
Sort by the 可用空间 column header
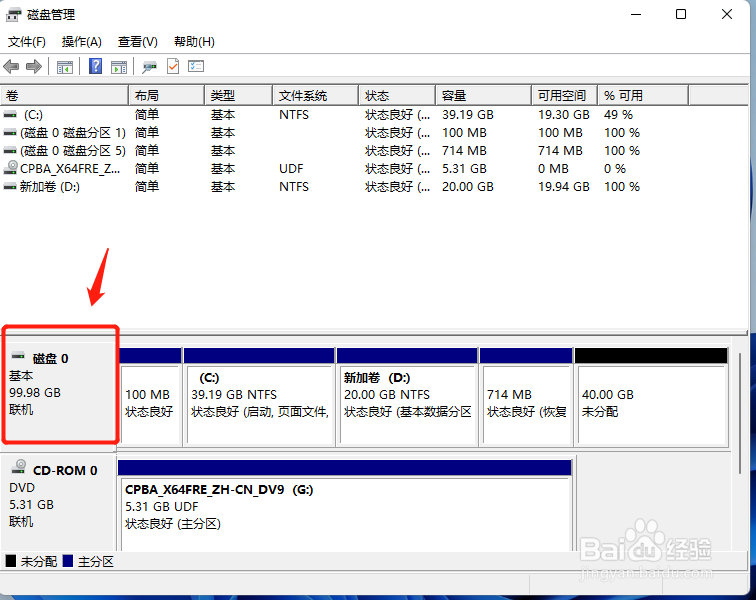(x=565, y=95)
